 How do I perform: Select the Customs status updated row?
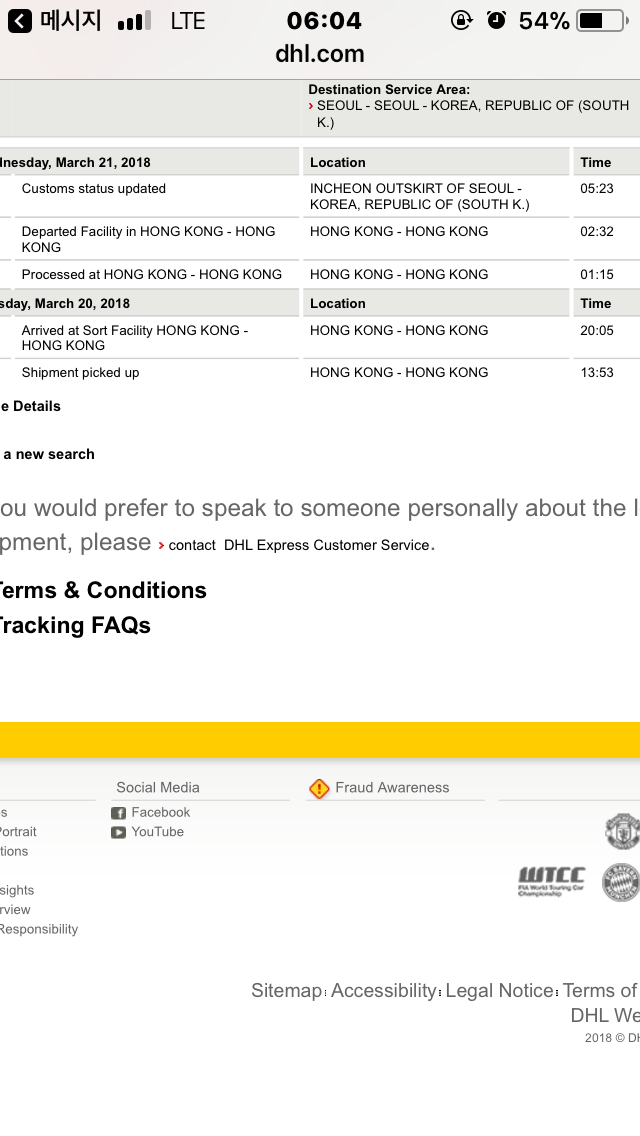pos(94,189)
